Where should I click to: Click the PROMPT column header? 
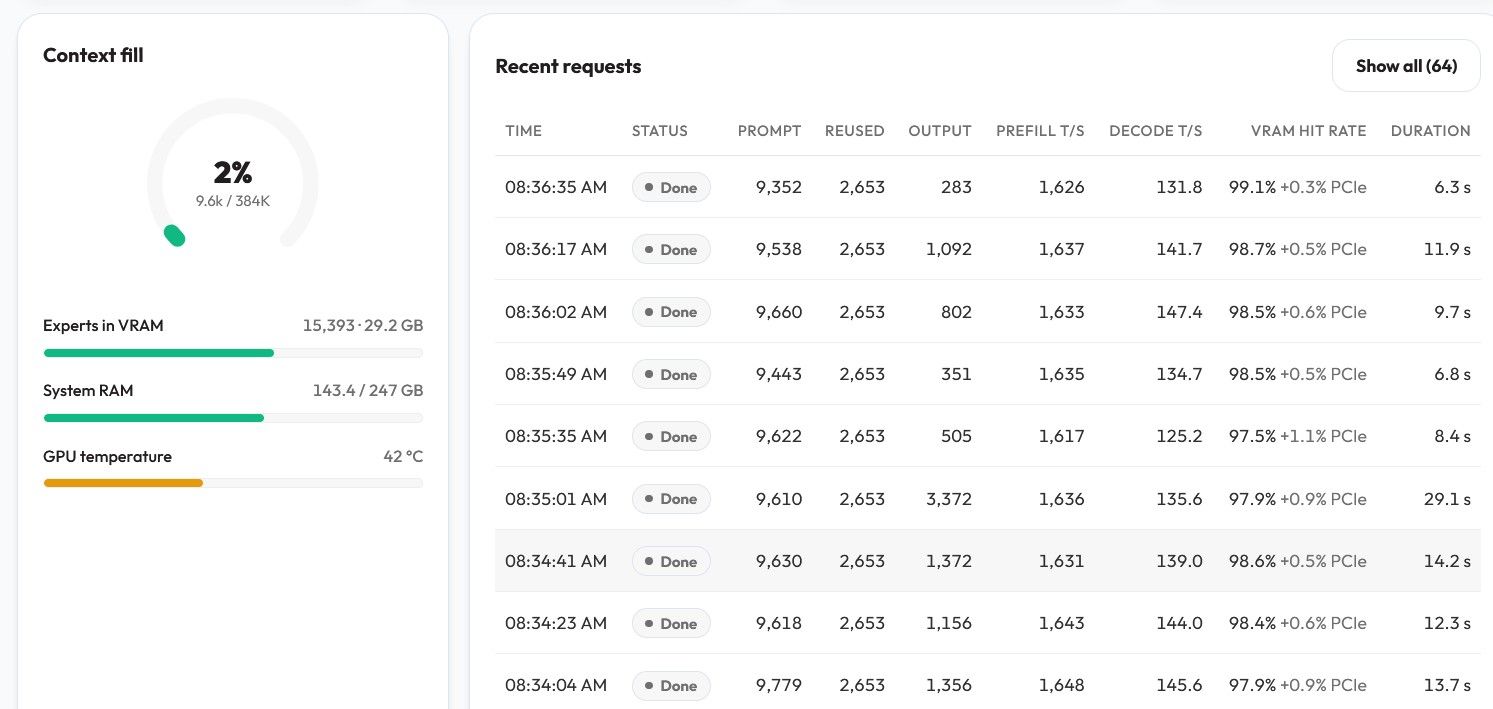(770, 131)
